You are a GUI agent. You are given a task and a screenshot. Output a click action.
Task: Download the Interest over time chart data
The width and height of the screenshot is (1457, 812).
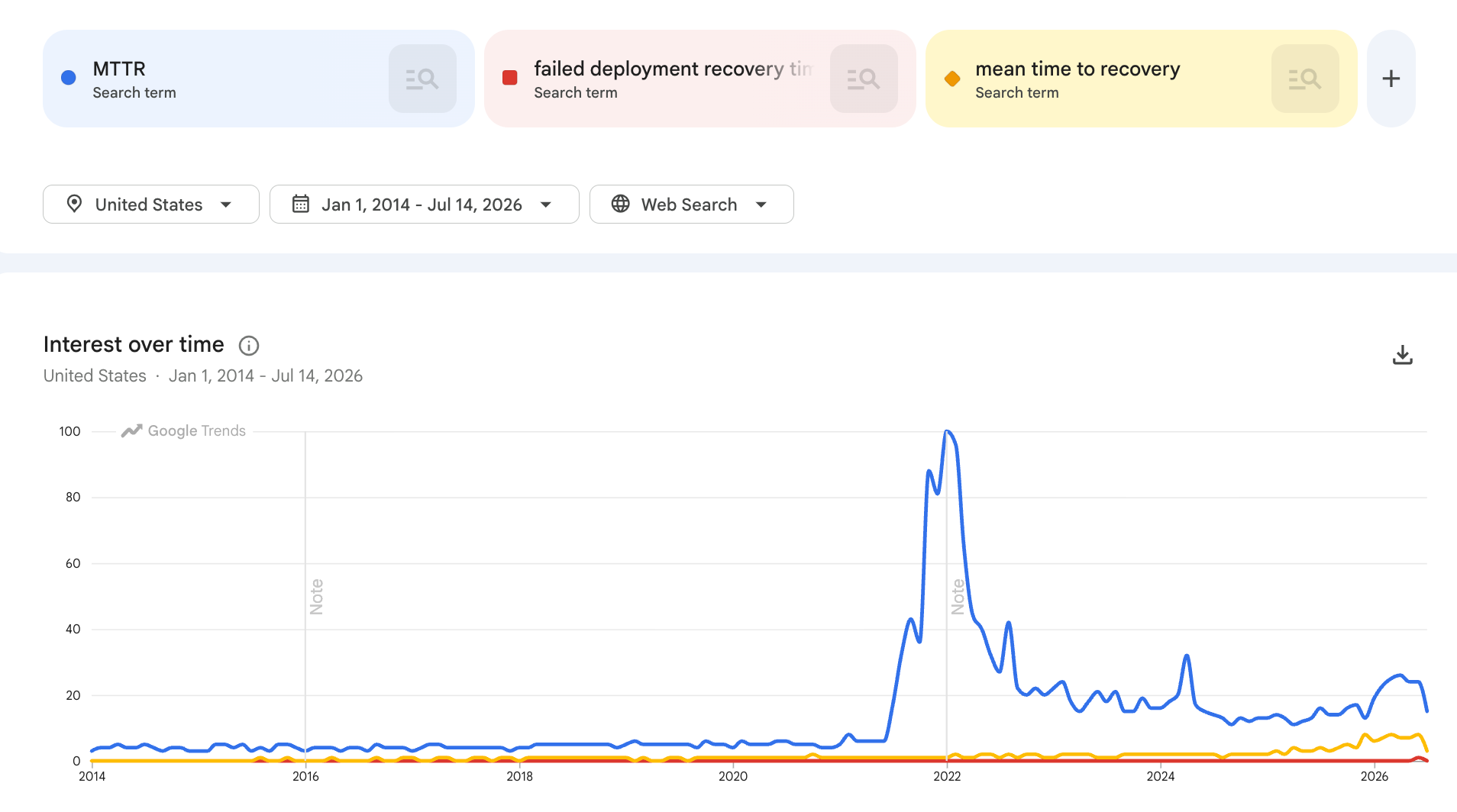coord(1403,356)
